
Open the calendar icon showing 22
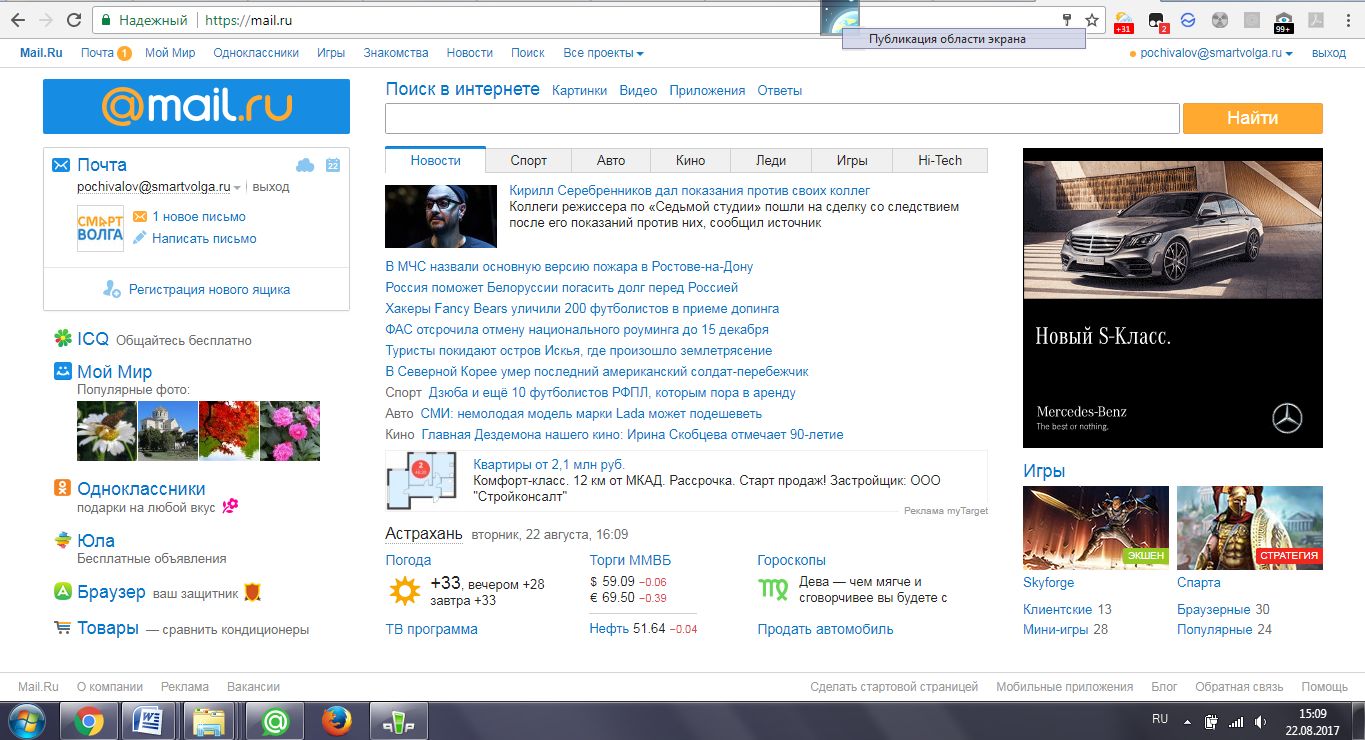(333, 165)
